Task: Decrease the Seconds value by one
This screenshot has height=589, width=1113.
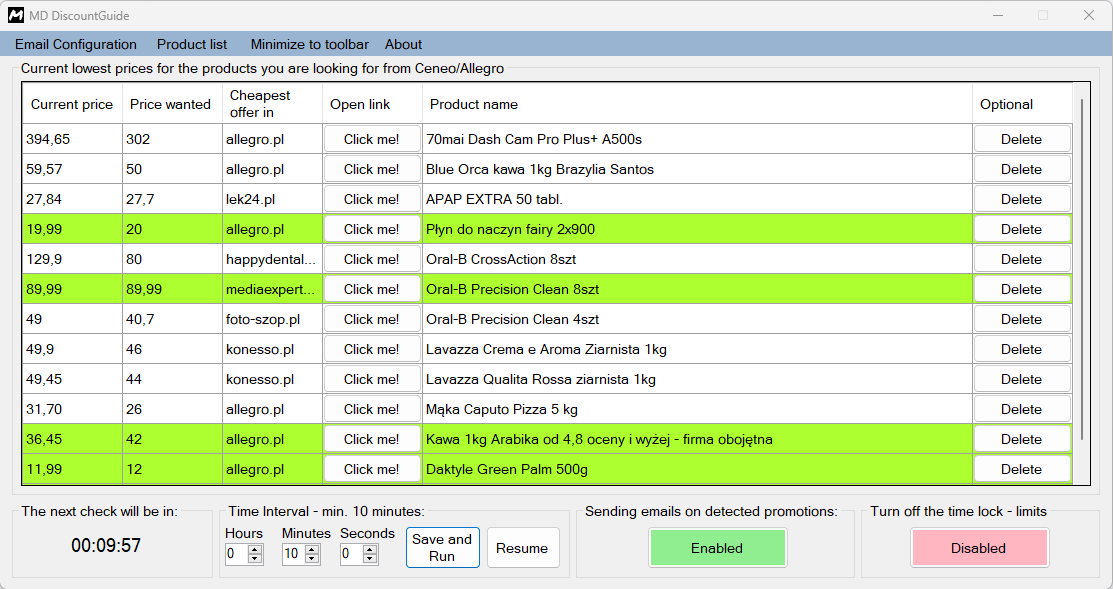Action: (370, 558)
